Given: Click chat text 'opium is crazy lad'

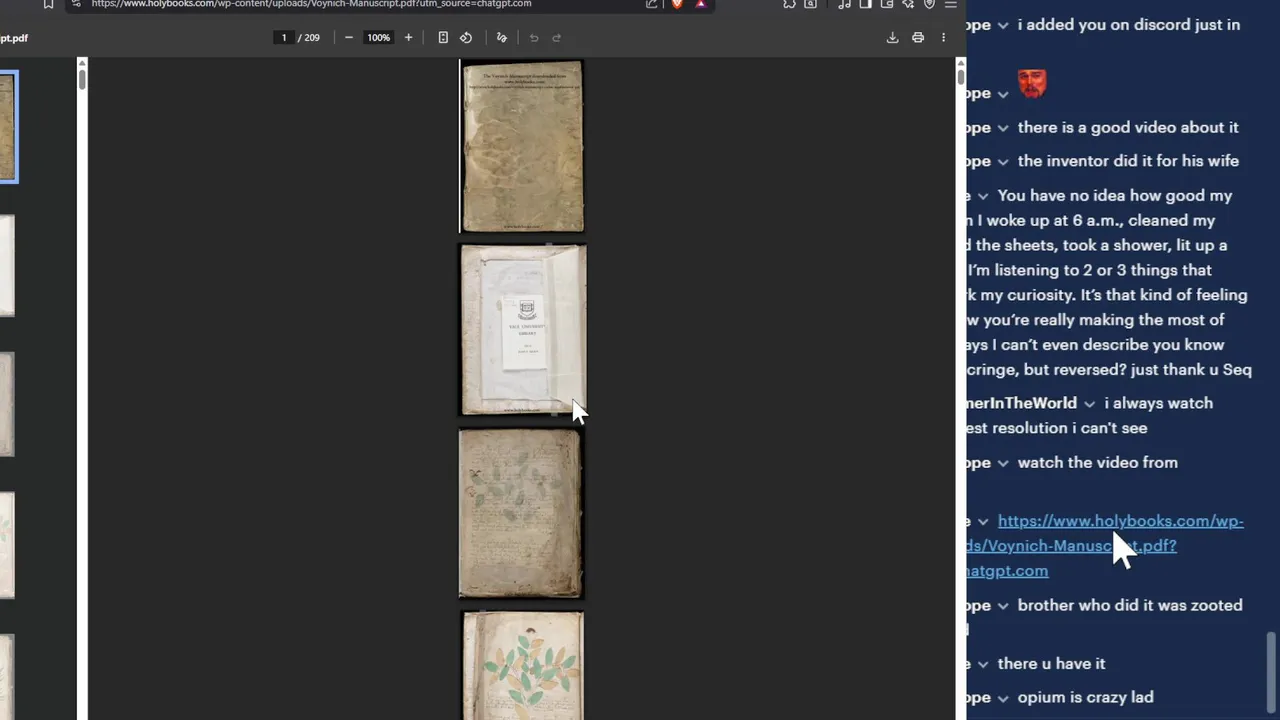Looking at the screenshot, I should (1085, 697).
